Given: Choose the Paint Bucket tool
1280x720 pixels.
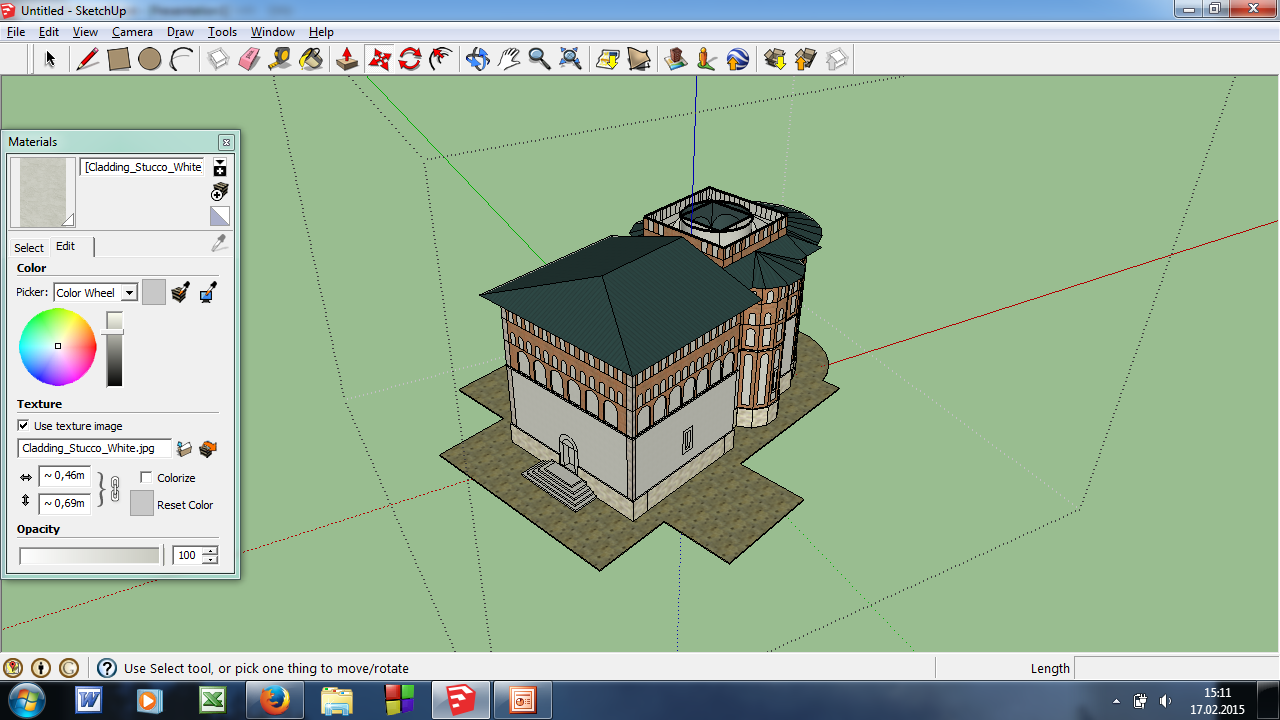Looking at the screenshot, I should point(311,59).
